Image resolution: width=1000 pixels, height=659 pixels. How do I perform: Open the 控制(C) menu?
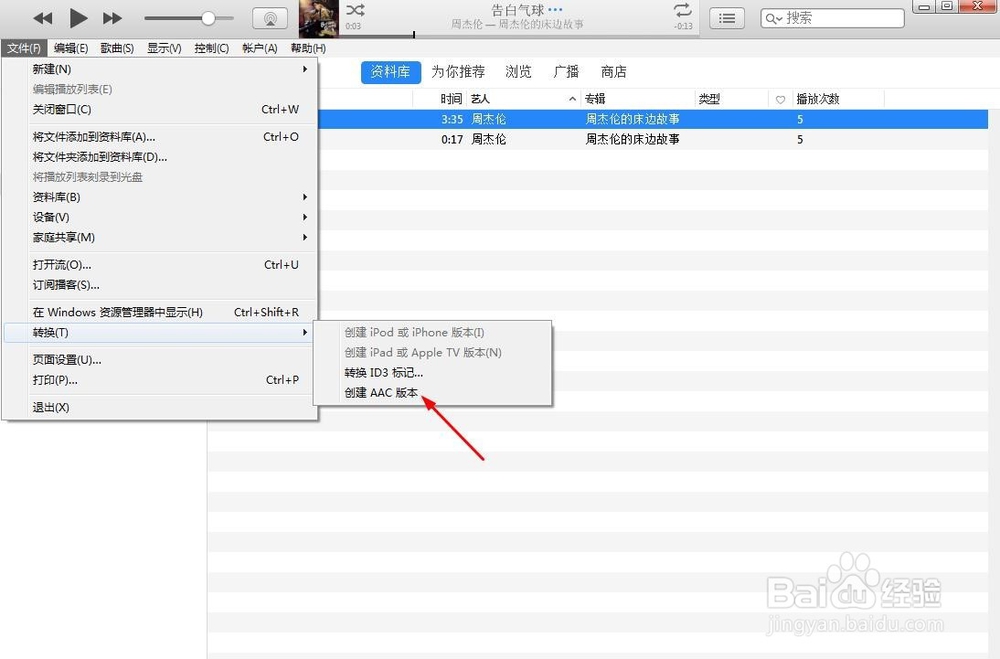212,48
